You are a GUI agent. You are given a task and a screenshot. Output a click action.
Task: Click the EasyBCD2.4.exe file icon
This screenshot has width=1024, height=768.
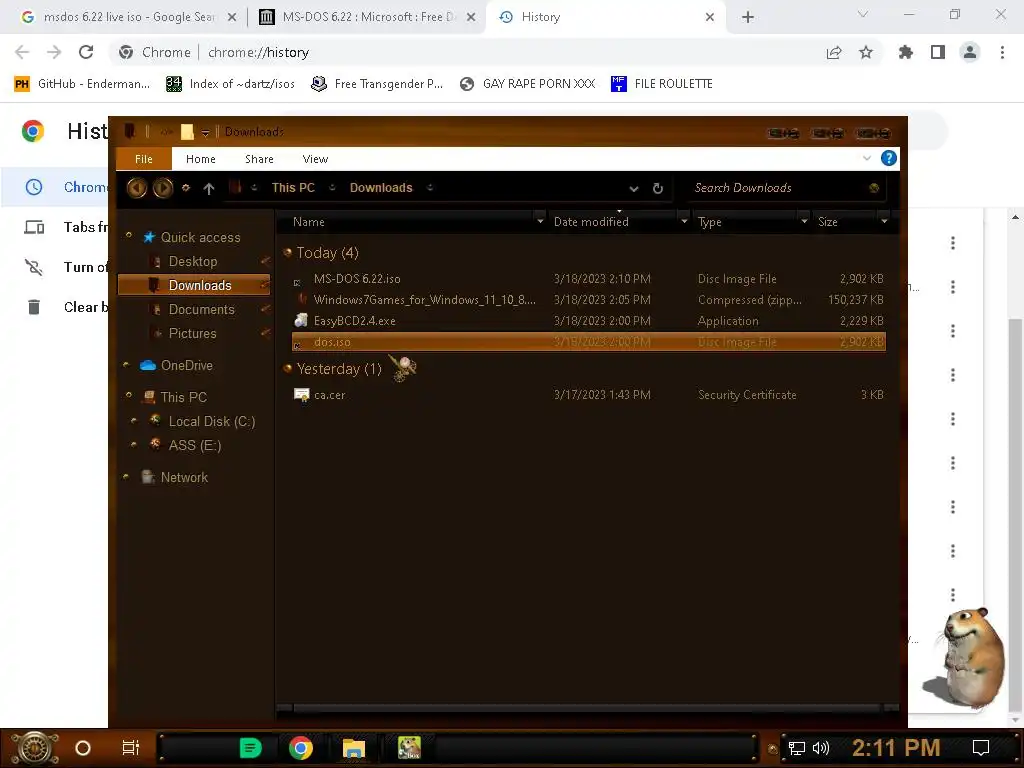[x=301, y=321]
